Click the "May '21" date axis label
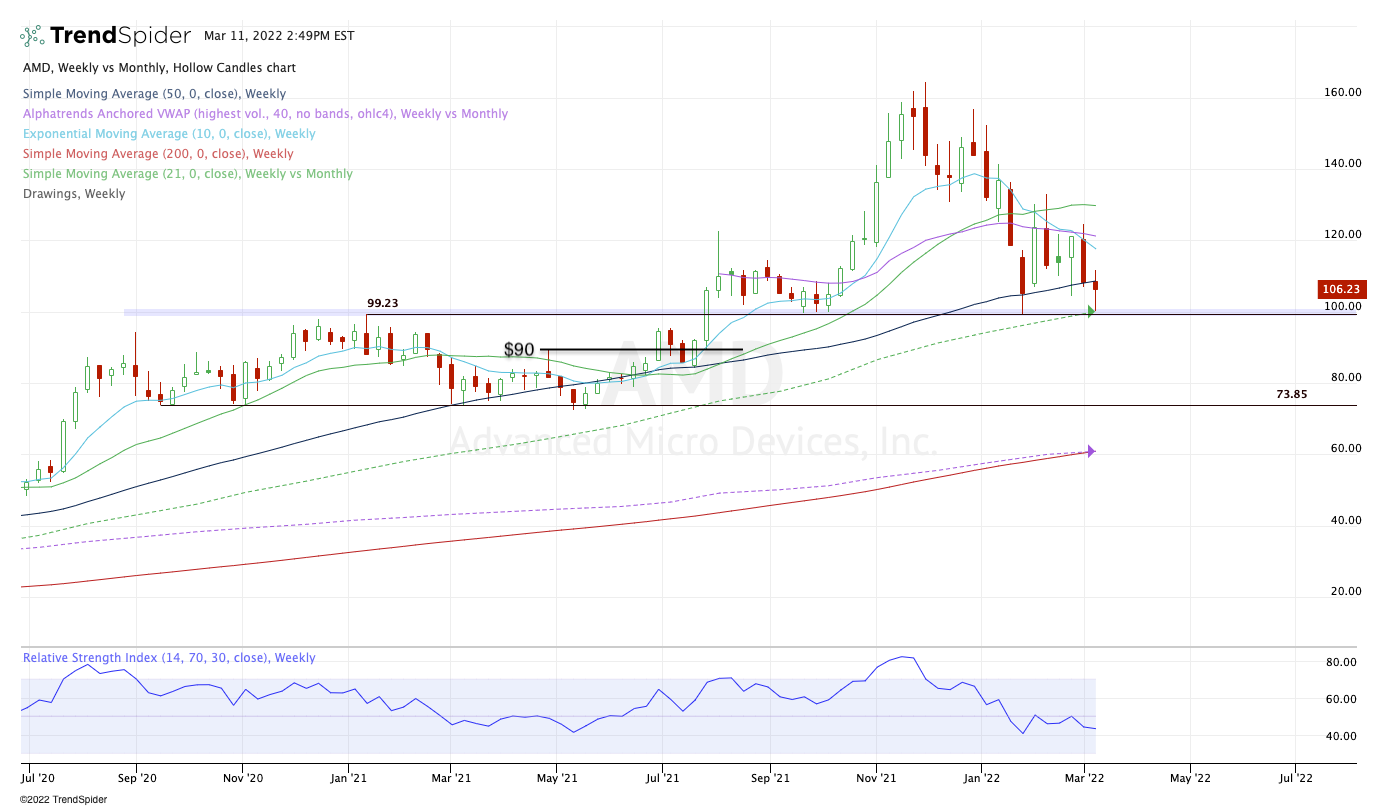Screen dimensions: 1387x809 (x=557, y=776)
